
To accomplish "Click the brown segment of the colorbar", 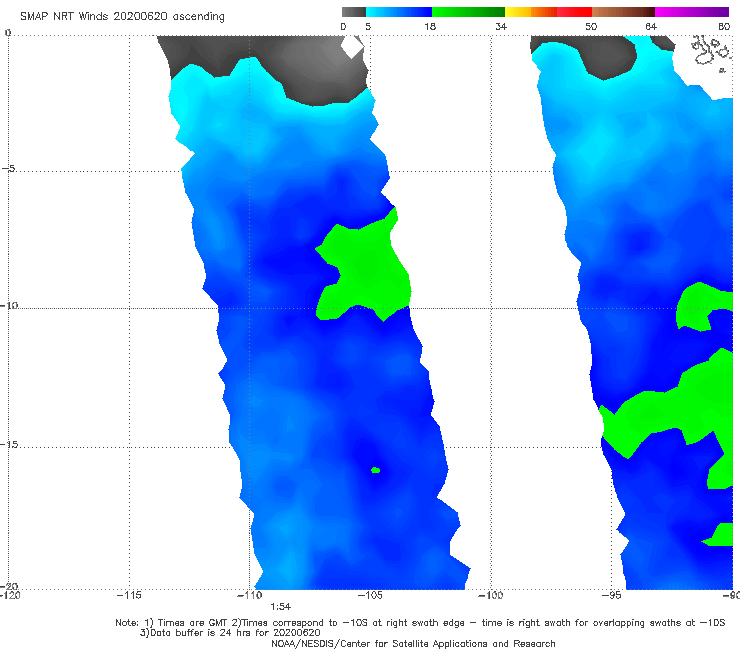I will pos(623,12).
